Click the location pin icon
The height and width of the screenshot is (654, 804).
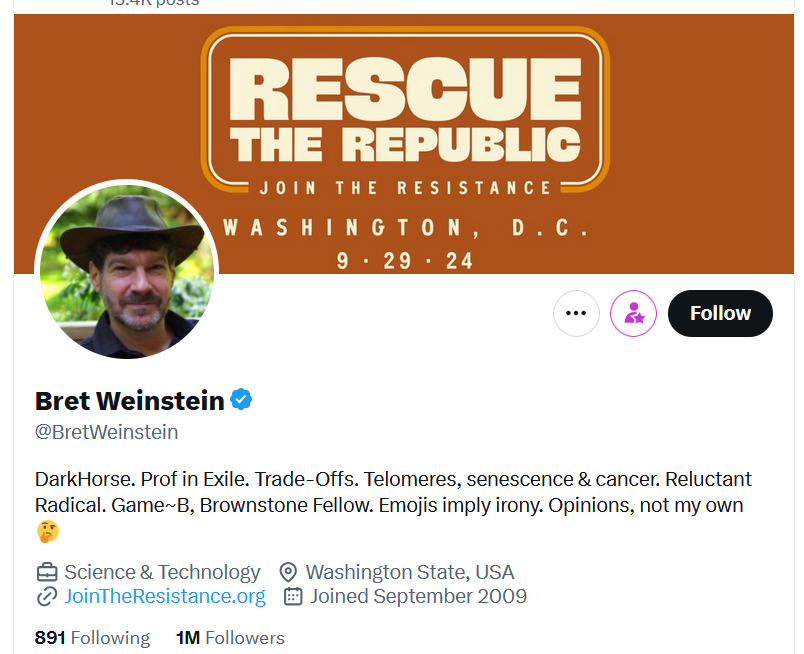289,573
